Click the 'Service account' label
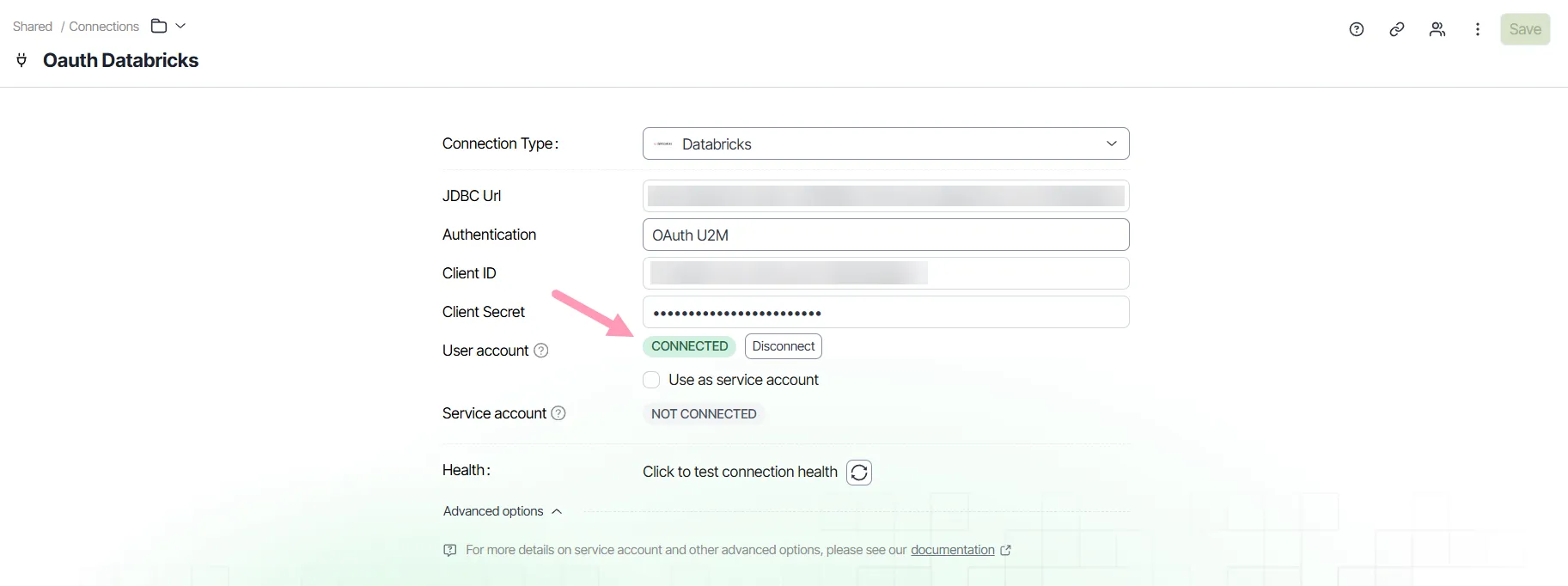 pos(494,413)
